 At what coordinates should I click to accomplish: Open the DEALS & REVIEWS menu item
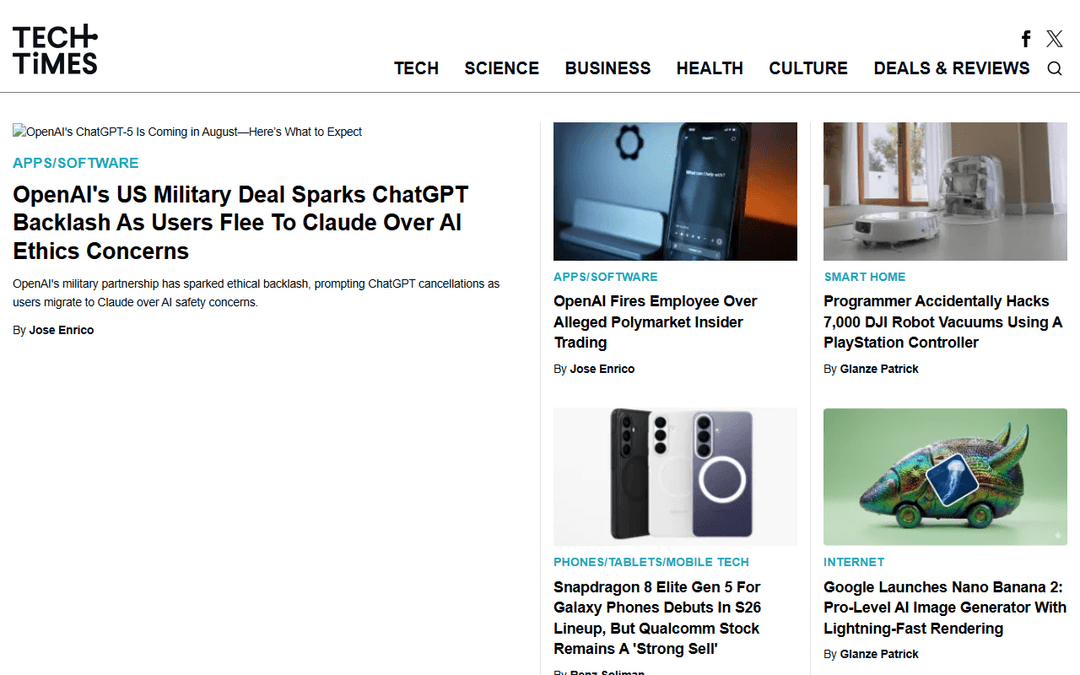[951, 68]
